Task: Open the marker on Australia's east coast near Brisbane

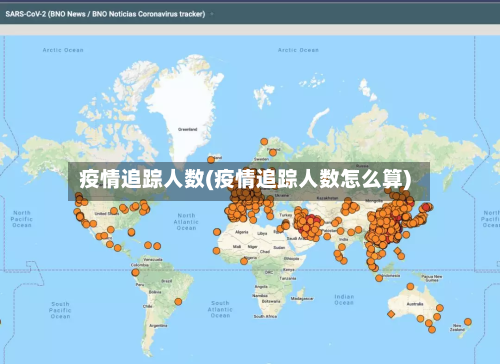Action: [440, 308]
